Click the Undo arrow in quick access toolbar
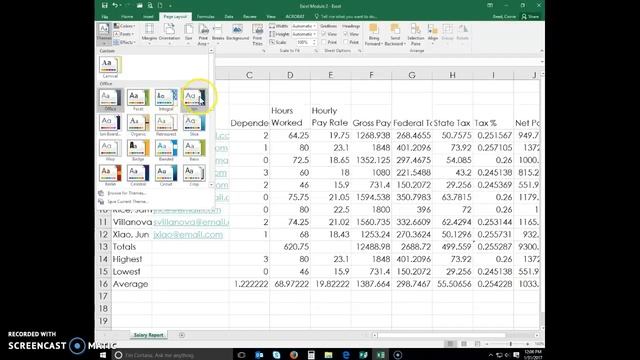The height and width of the screenshot is (360, 640). pyautogui.click(x=115, y=5)
